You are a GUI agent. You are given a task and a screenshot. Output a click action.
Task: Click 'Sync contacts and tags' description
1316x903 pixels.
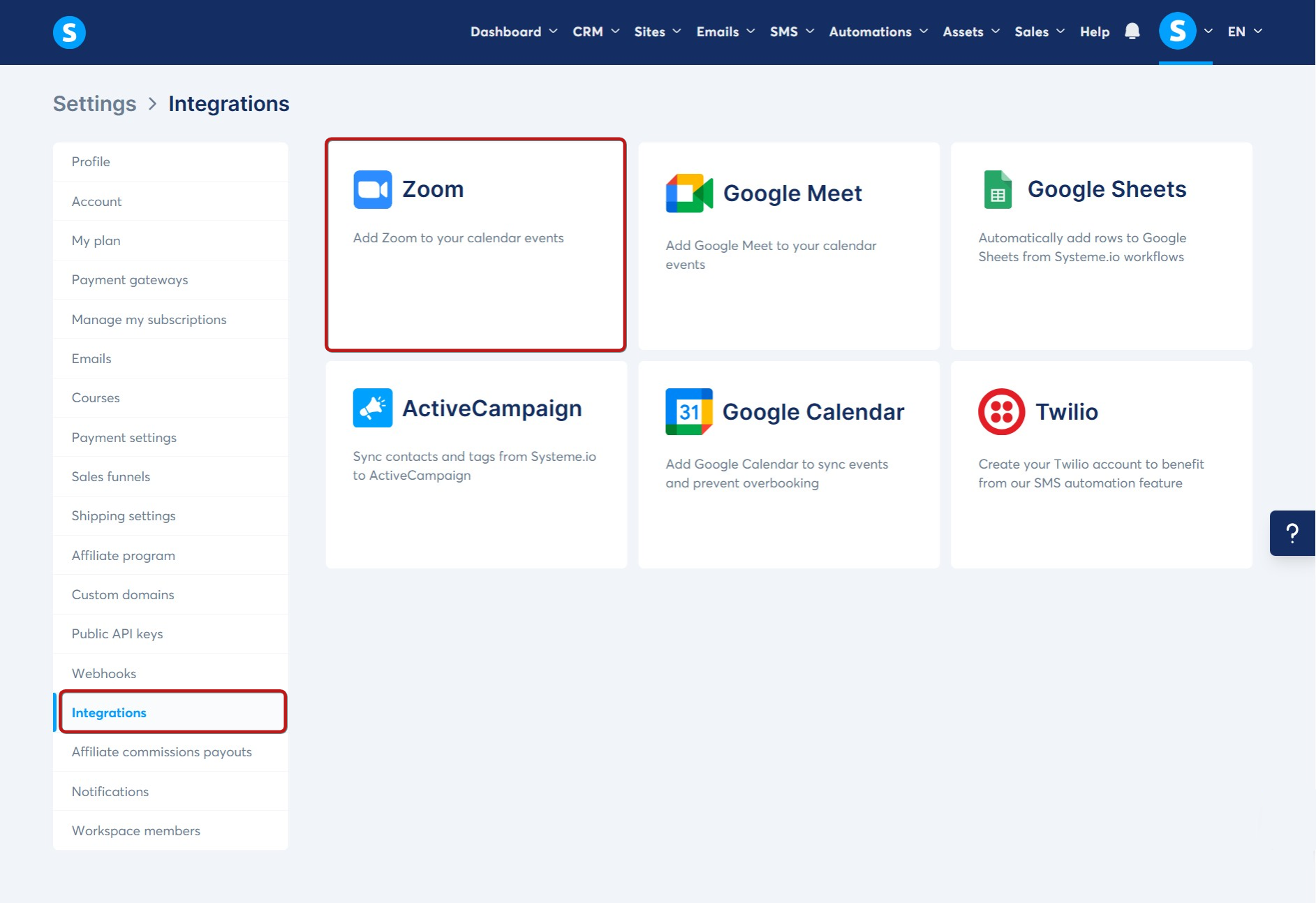click(x=475, y=466)
